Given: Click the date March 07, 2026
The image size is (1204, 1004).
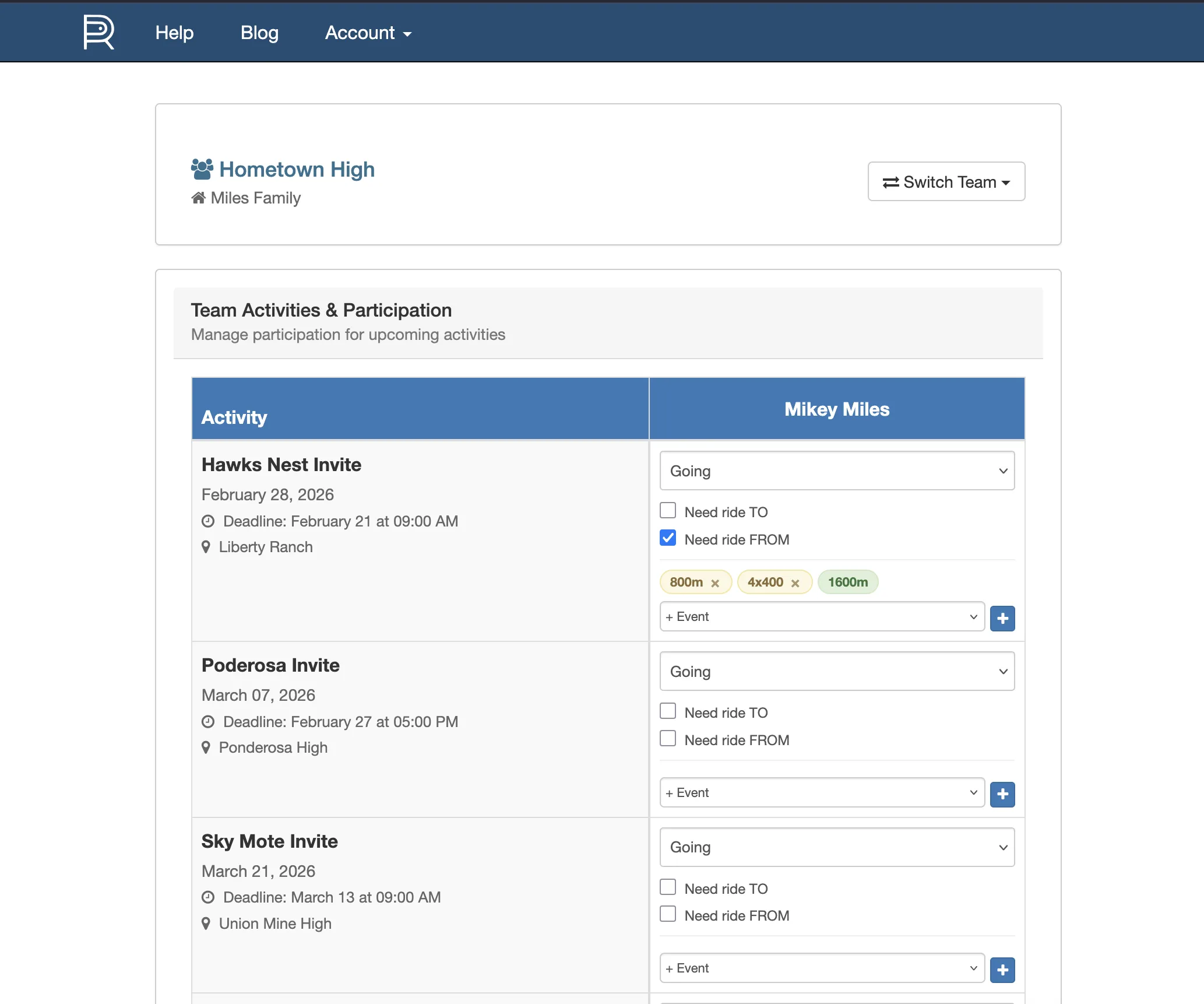Looking at the screenshot, I should coord(258,696).
